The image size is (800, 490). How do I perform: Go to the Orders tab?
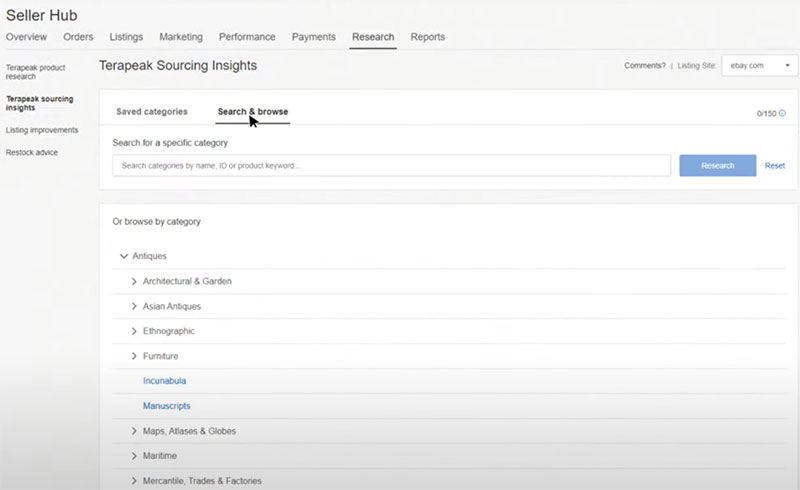pyautogui.click(x=78, y=37)
